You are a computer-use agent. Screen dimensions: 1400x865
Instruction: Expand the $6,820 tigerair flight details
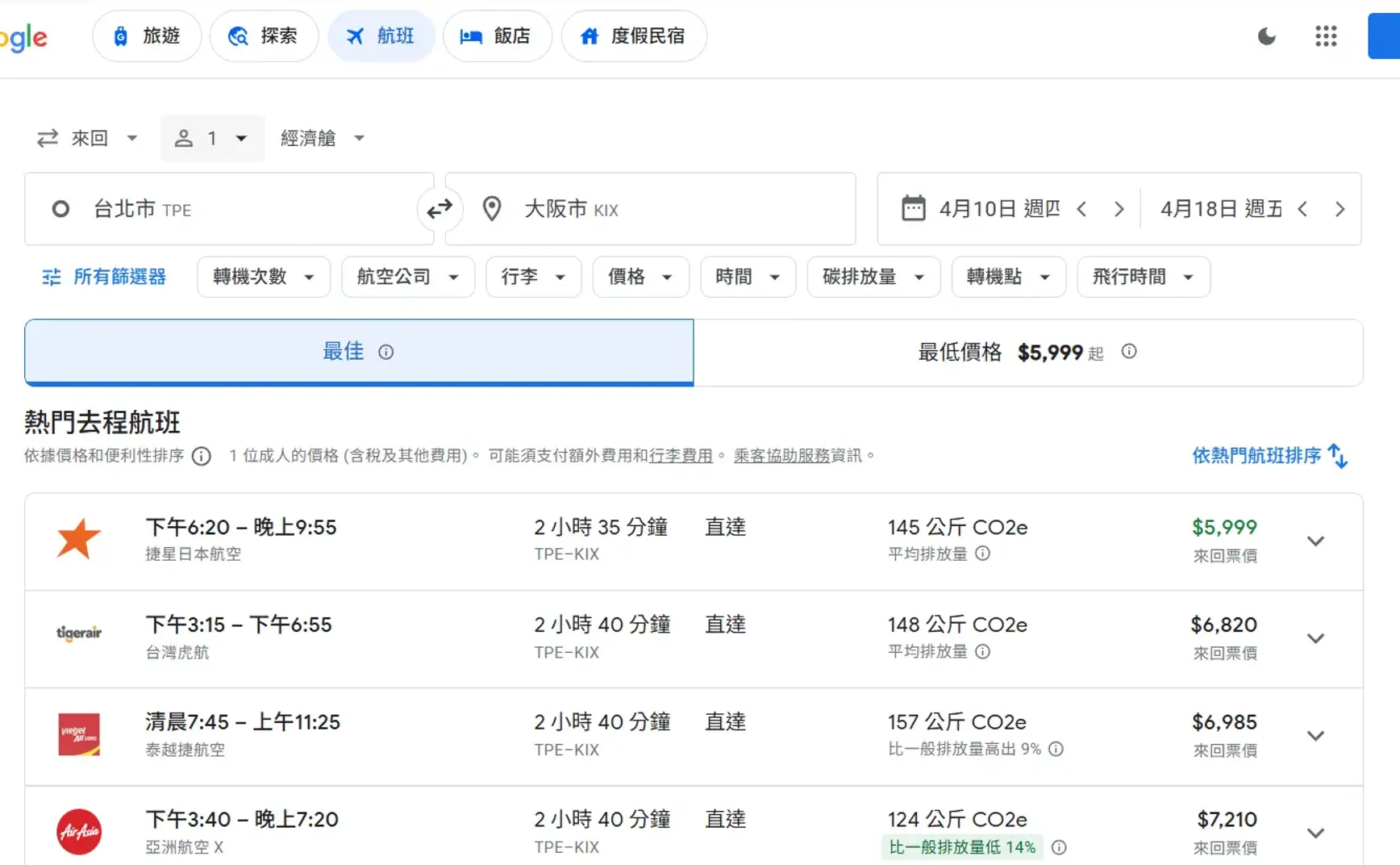[x=1315, y=639]
